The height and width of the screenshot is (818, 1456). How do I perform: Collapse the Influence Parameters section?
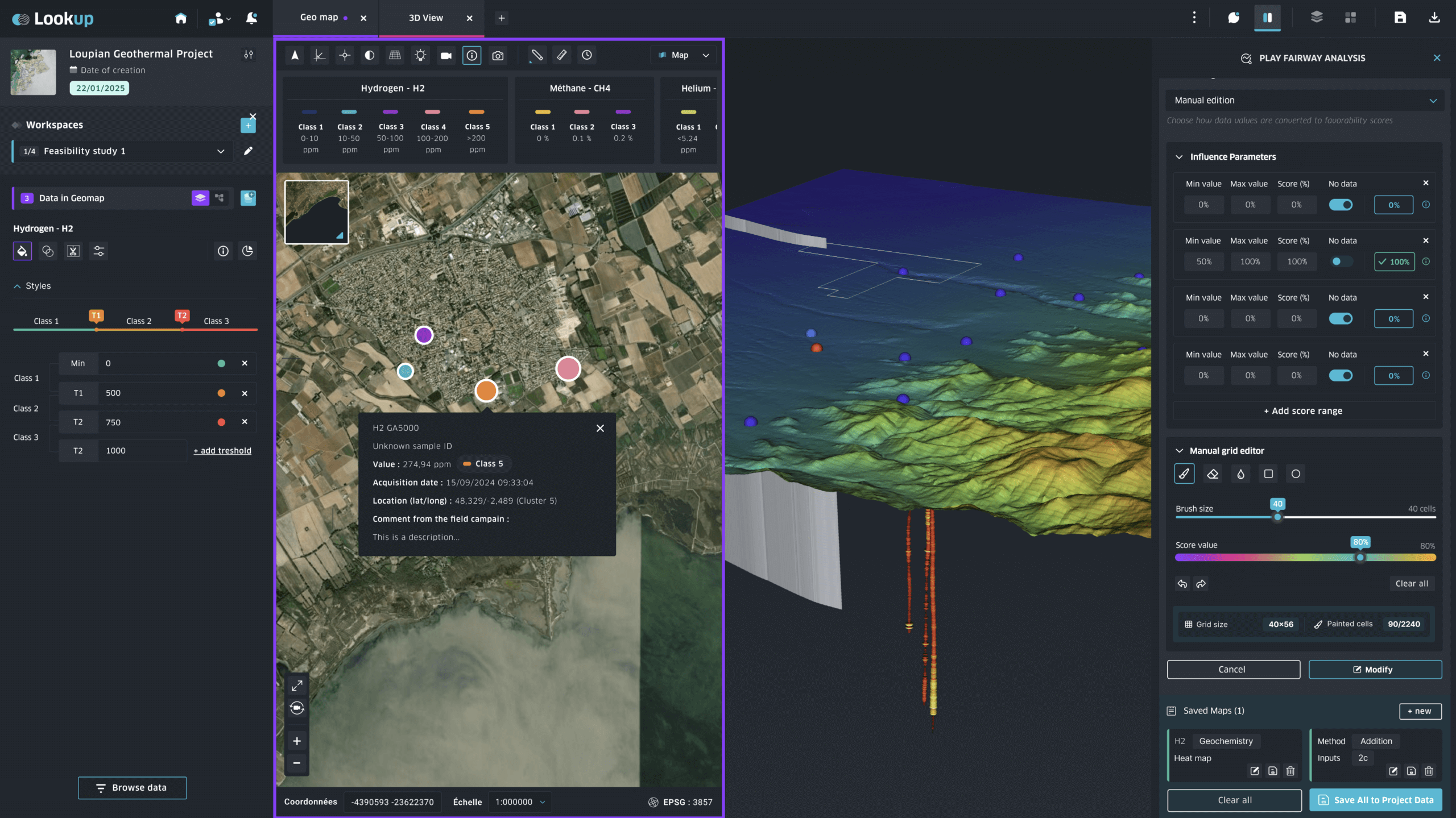(1179, 157)
